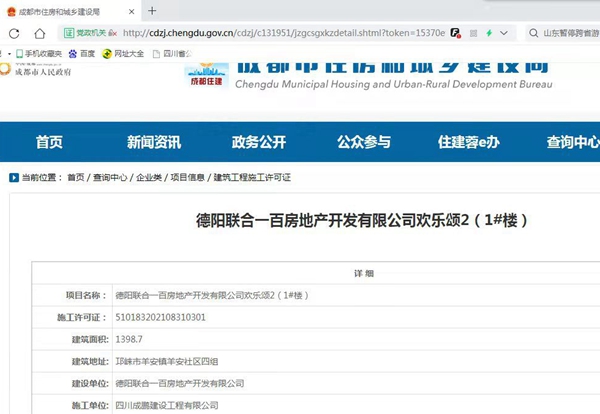The height and width of the screenshot is (414, 600).
Task: Open a new browser tab
Action: (152, 10)
